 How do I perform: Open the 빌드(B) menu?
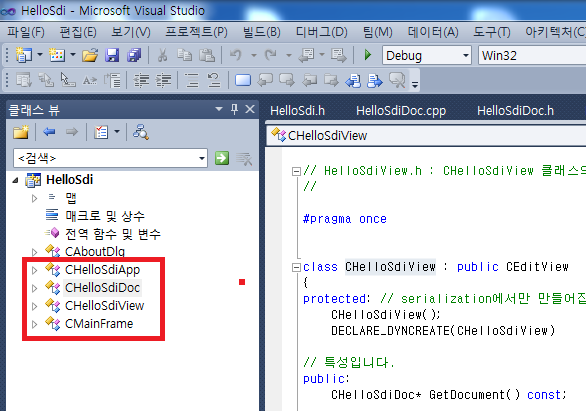coord(262,32)
